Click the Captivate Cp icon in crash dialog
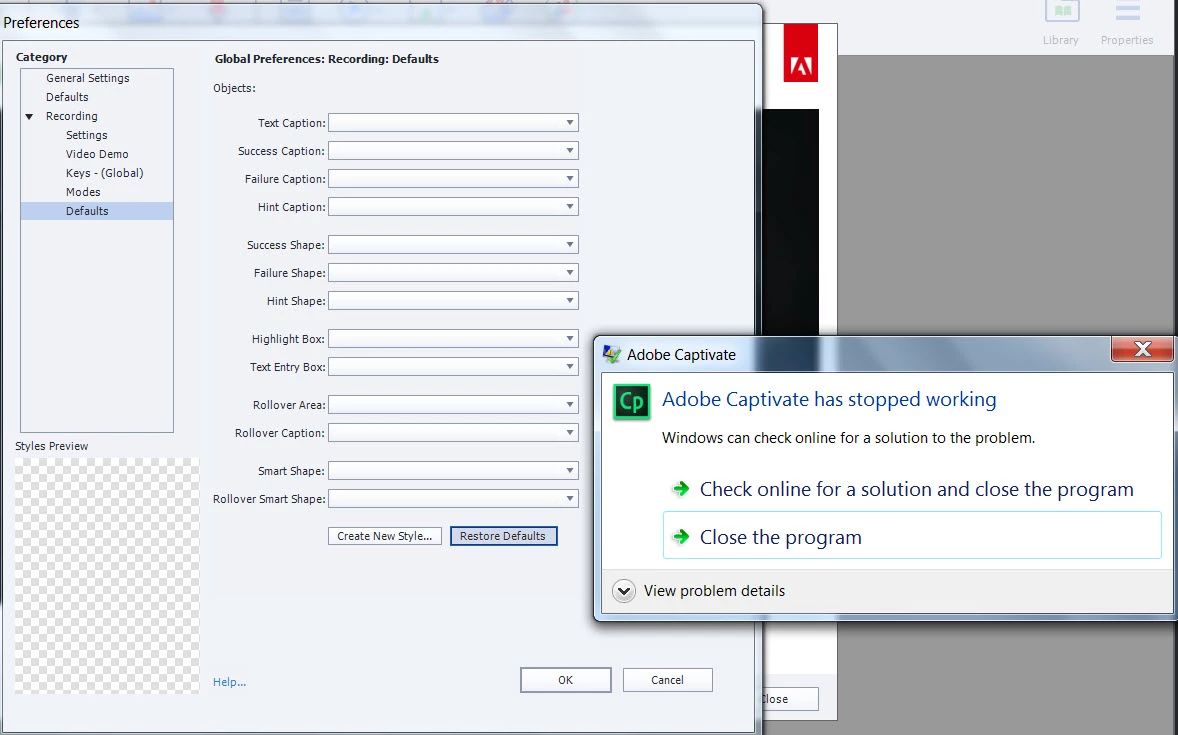Screen dimensions: 1178x735 632,402
